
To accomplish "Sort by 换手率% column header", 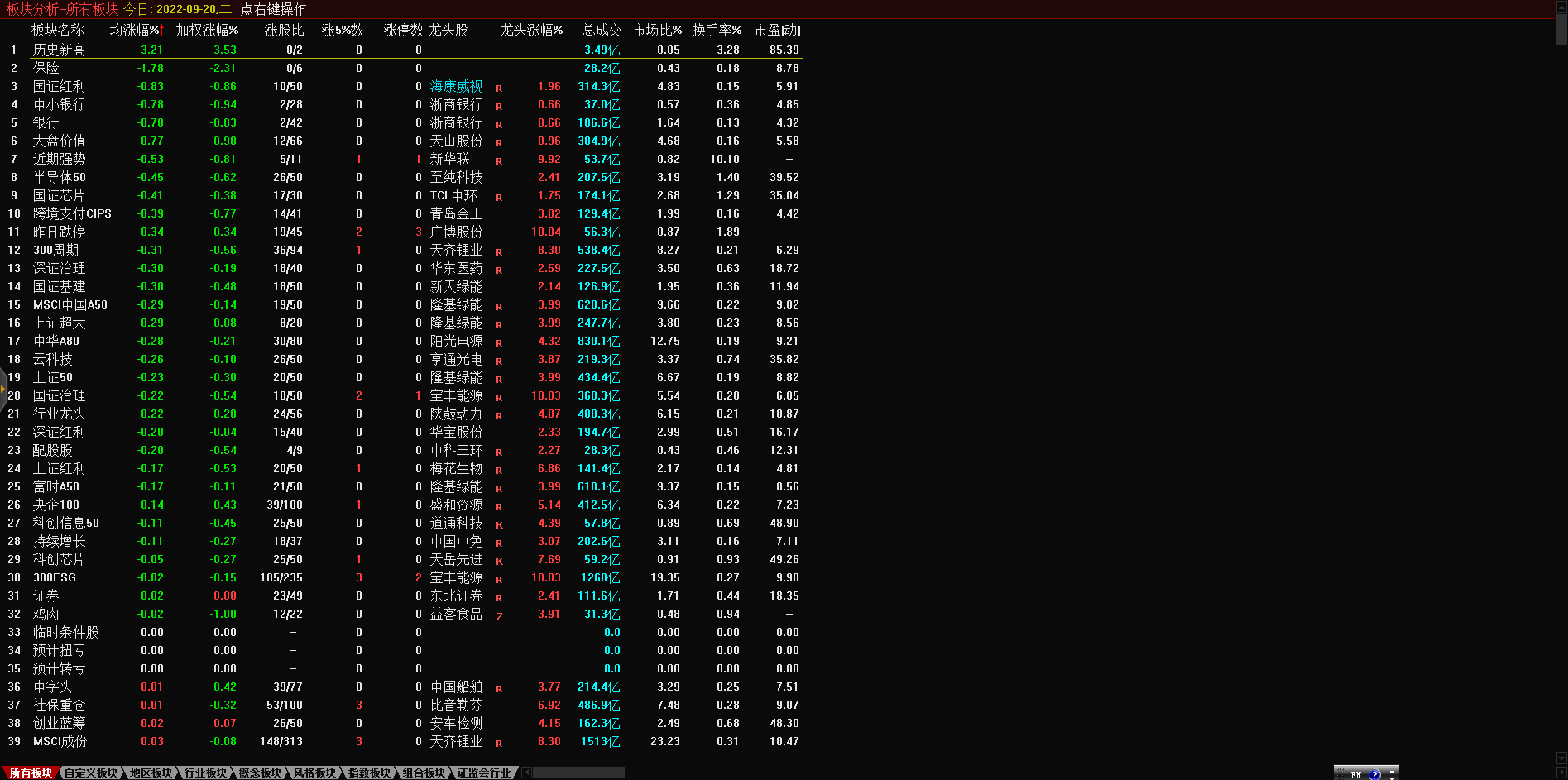I will pos(717,30).
